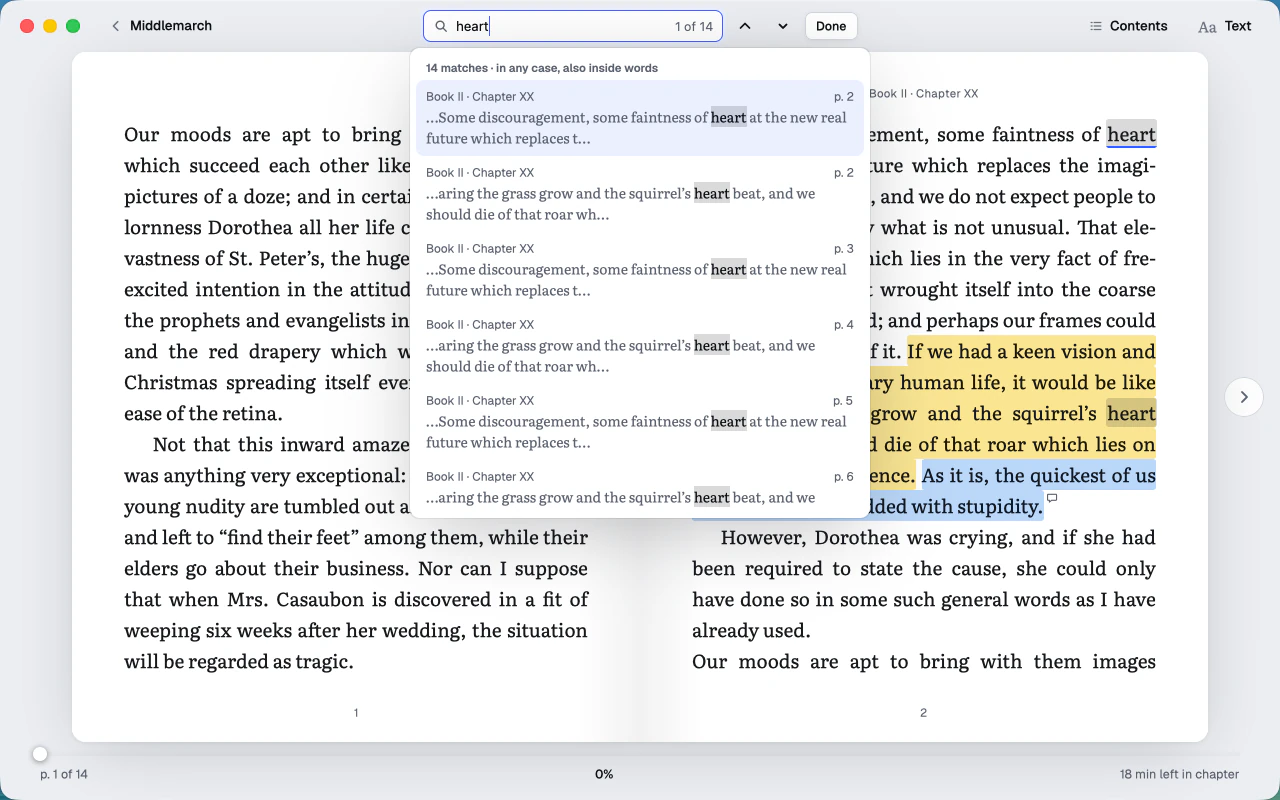Click the line starting "However, Dorothea was crying"
This screenshot has height=800, width=1280.
[938, 537]
